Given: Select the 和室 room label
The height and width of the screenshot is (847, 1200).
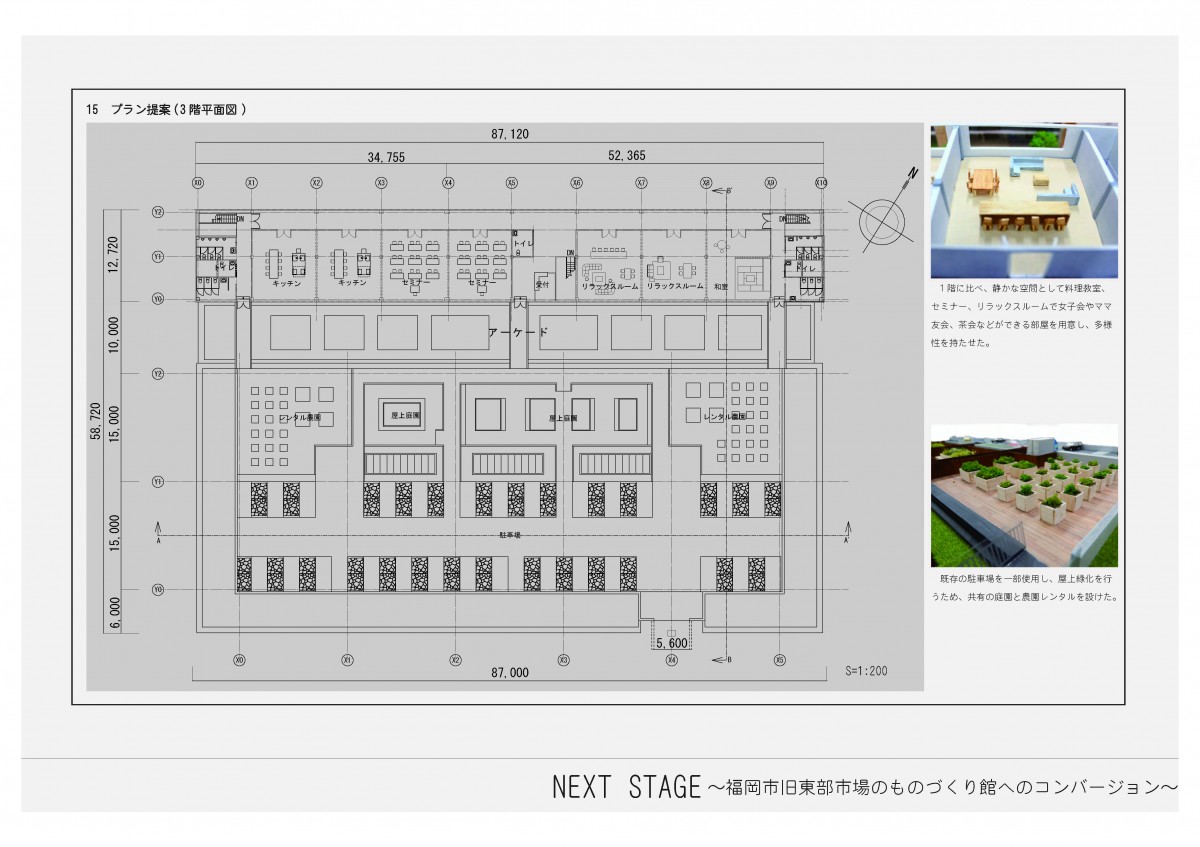Looking at the screenshot, I should (x=722, y=287).
